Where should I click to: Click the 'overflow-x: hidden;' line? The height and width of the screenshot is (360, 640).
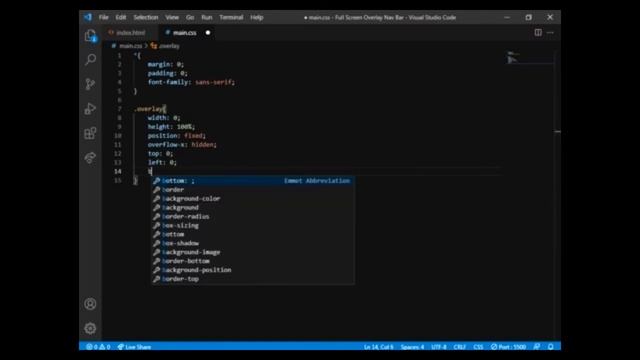tap(182, 144)
